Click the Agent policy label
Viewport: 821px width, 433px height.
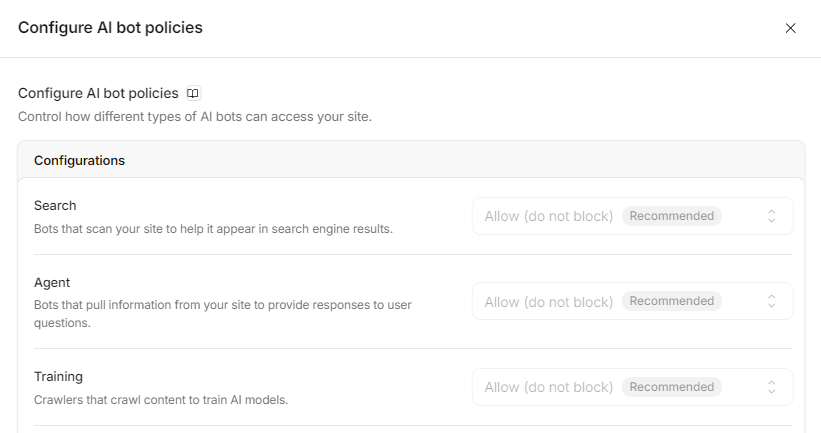click(x=52, y=282)
